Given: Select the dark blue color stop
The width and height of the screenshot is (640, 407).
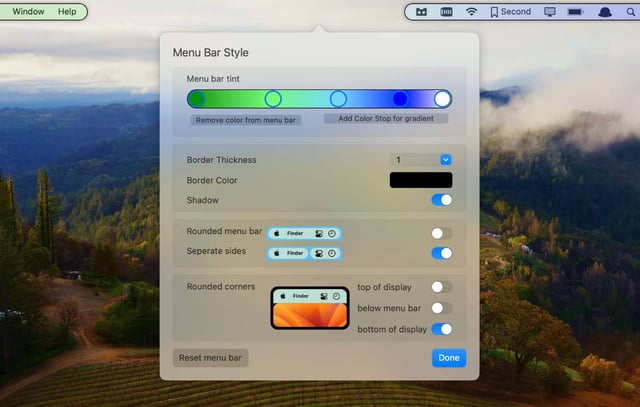Looking at the screenshot, I should (x=400, y=99).
